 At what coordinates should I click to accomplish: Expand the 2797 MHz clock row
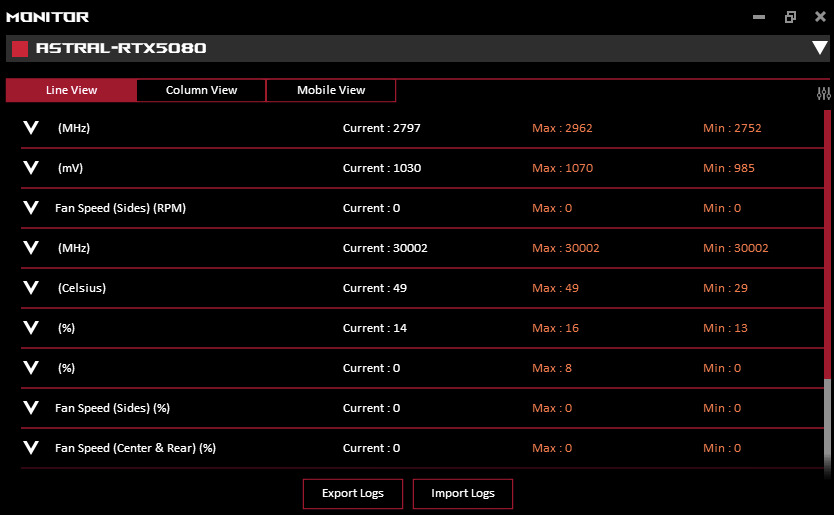pos(31,128)
